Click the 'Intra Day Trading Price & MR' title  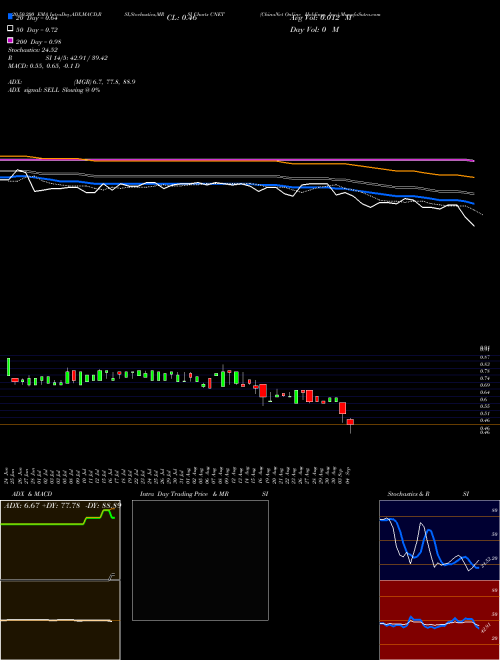184,494
